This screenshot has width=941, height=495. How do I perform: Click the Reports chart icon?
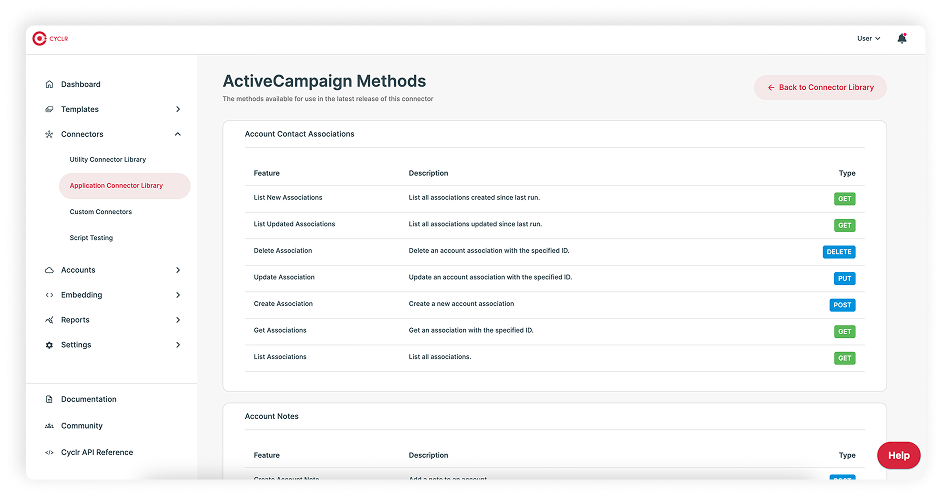click(49, 320)
